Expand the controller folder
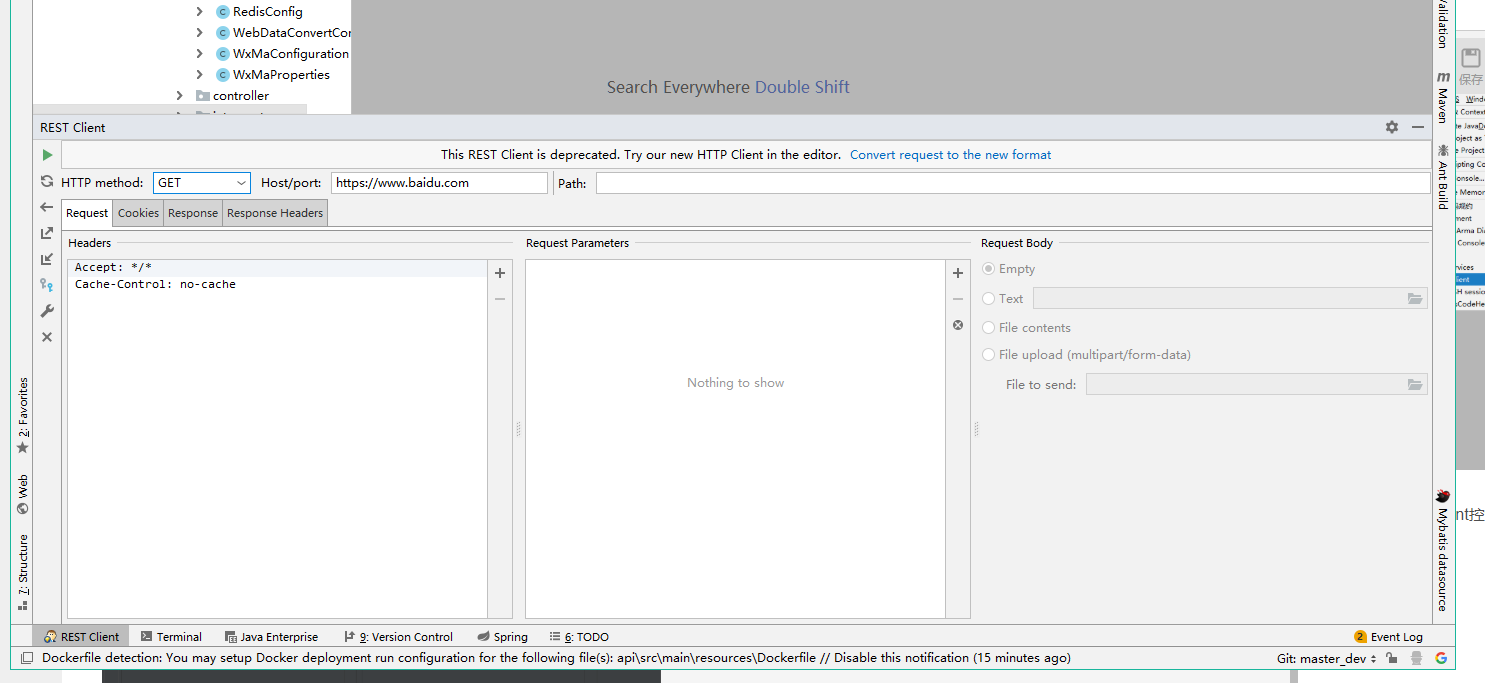This screenshot has height=683, width=1485. pyautogui.click(x=179, y=96)
